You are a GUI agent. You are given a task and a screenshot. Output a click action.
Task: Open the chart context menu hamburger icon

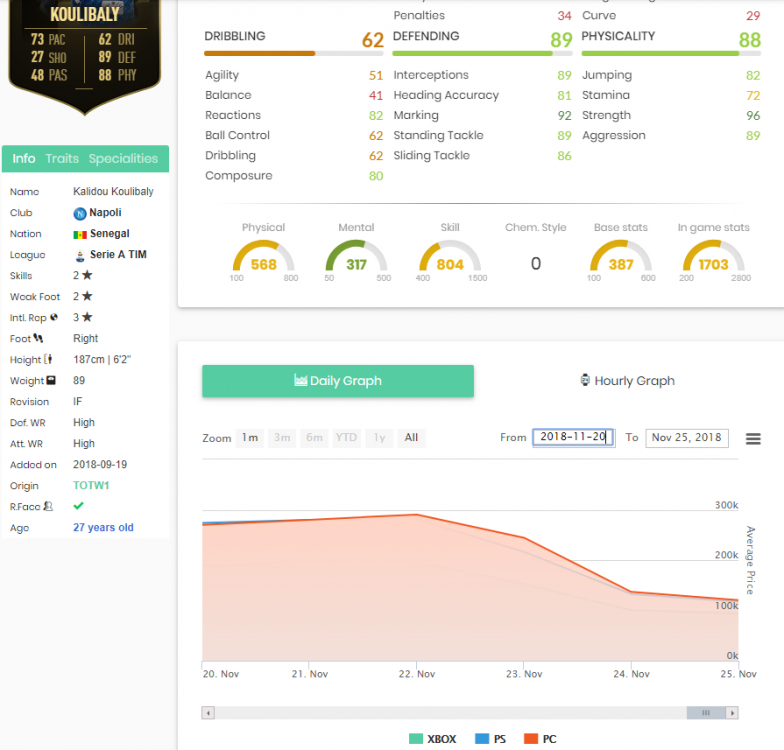pos(753,439)
